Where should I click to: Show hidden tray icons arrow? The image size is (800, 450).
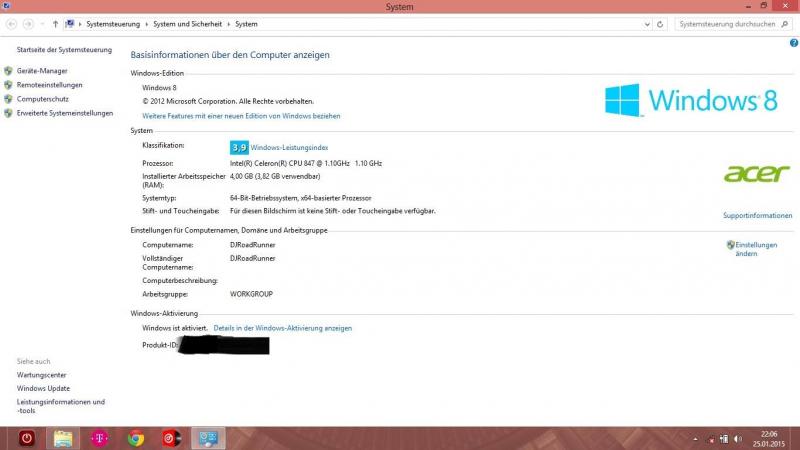tap(695, 439)
